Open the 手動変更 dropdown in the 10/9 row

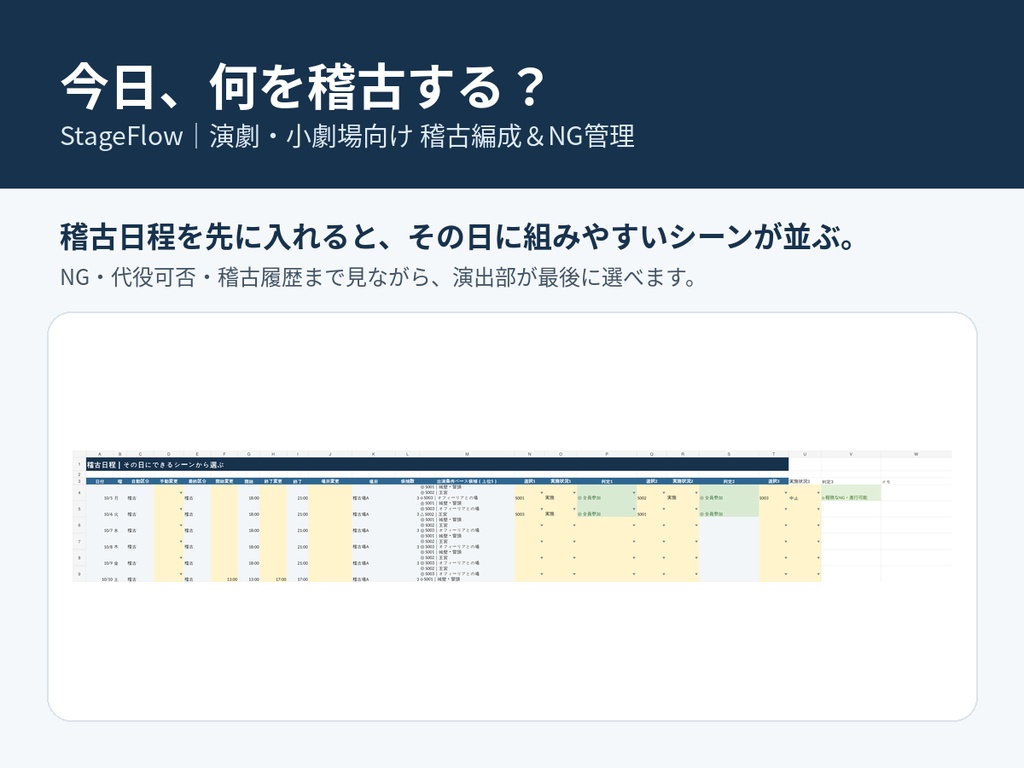(x=181, y=558)
